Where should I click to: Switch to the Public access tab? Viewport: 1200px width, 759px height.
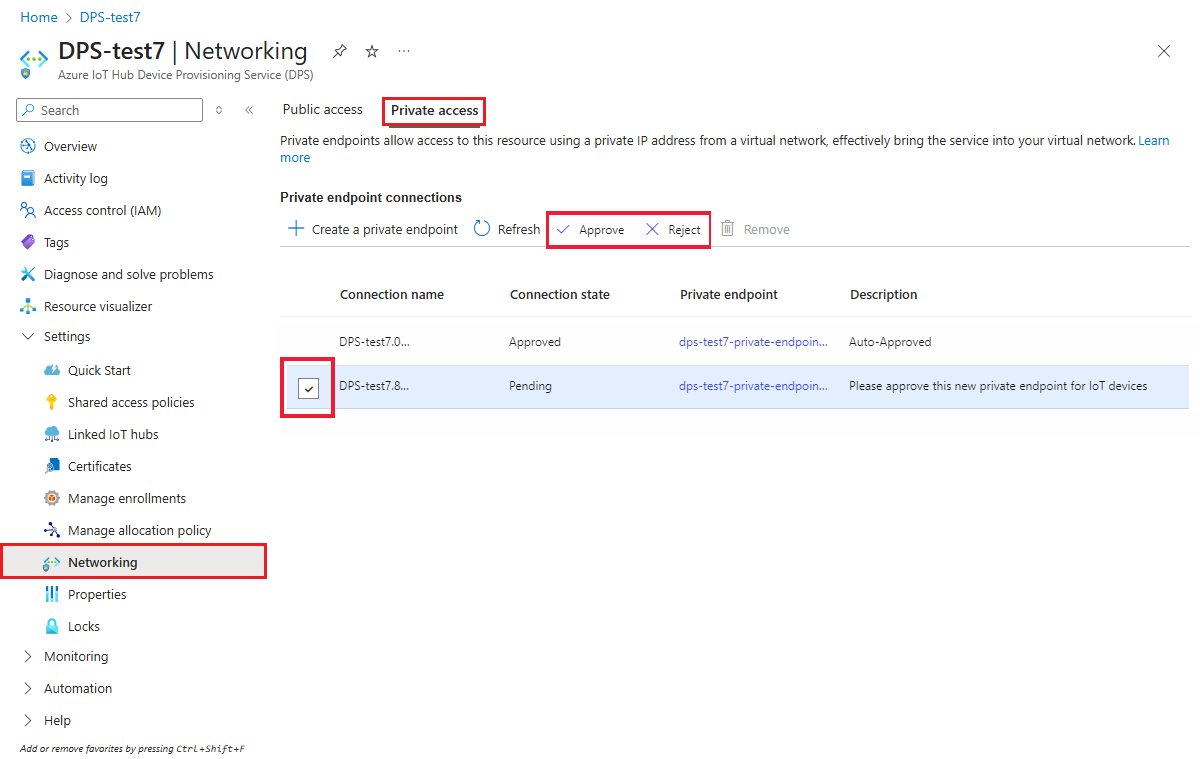coord(322,109)
